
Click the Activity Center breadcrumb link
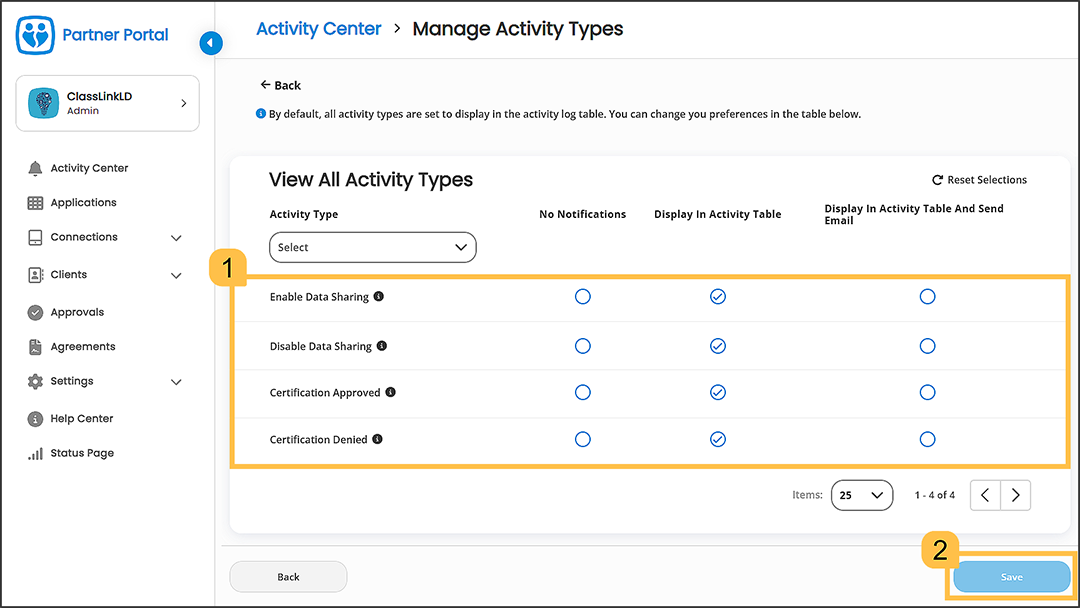coord(318,29)
